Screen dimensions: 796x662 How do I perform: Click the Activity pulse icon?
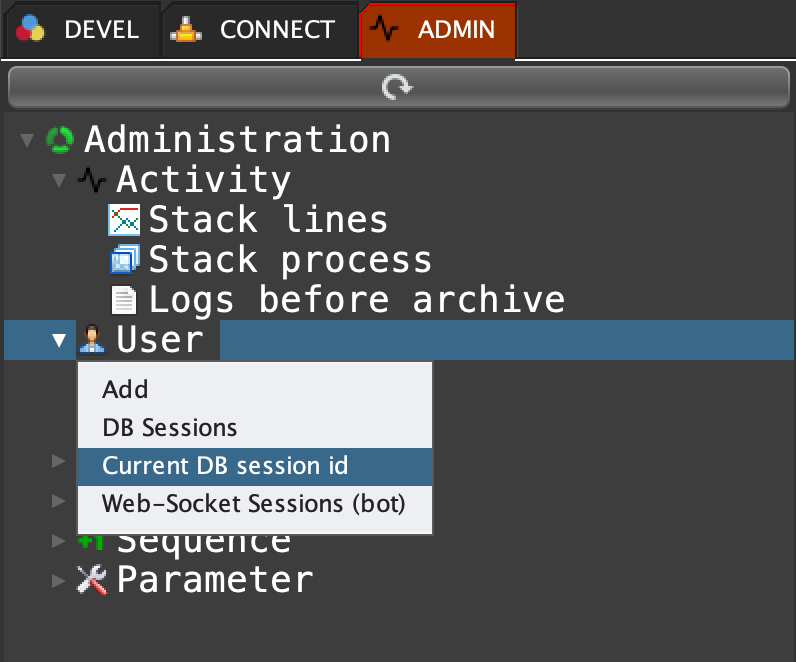pyautogui.click(x=92, y=180)
